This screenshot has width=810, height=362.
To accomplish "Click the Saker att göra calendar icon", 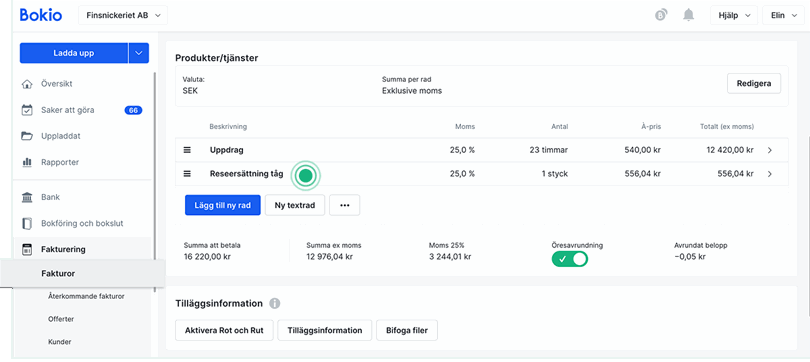I will [27, 110].
